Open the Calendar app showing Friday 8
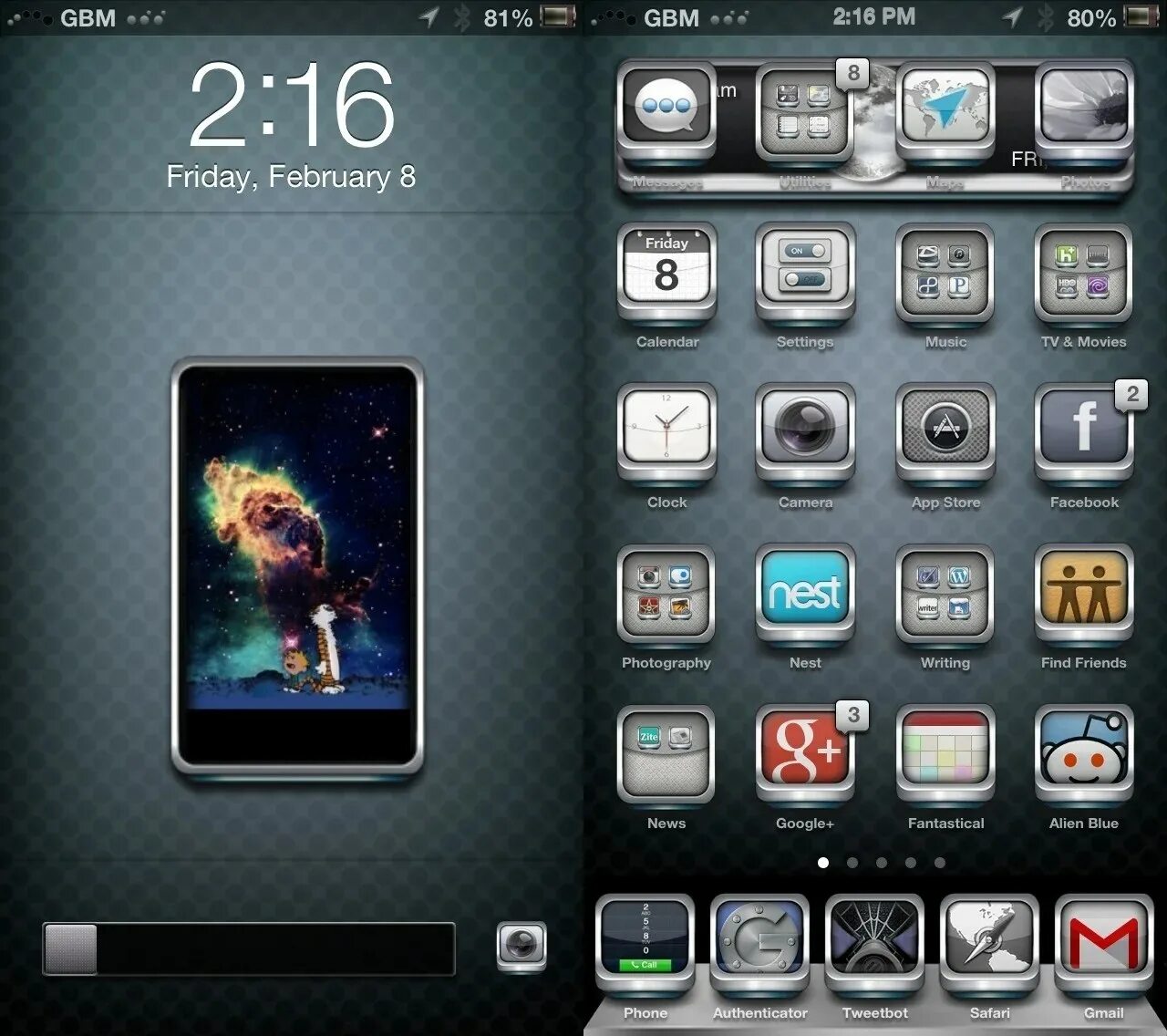The image size is (1167, 1036). point(666,272)
